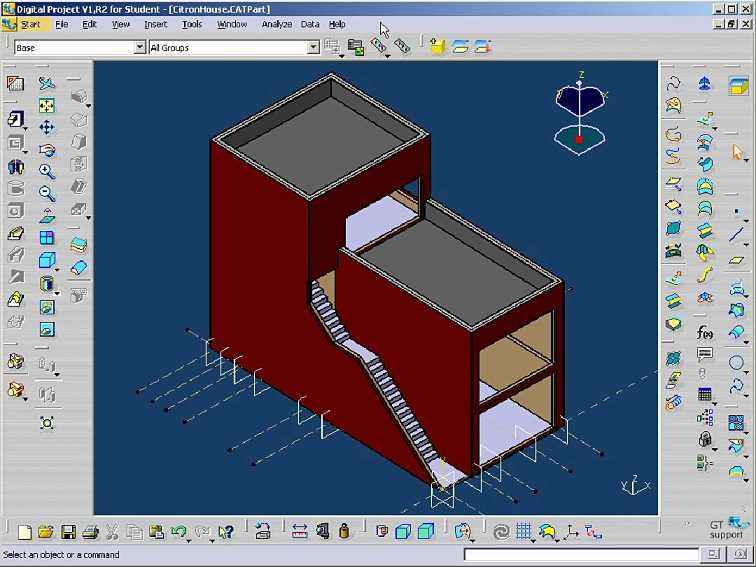Image resolution: width=756 pixels, height=567 pixels.
Task: Click the Copy icon
Action: (134, 532)
